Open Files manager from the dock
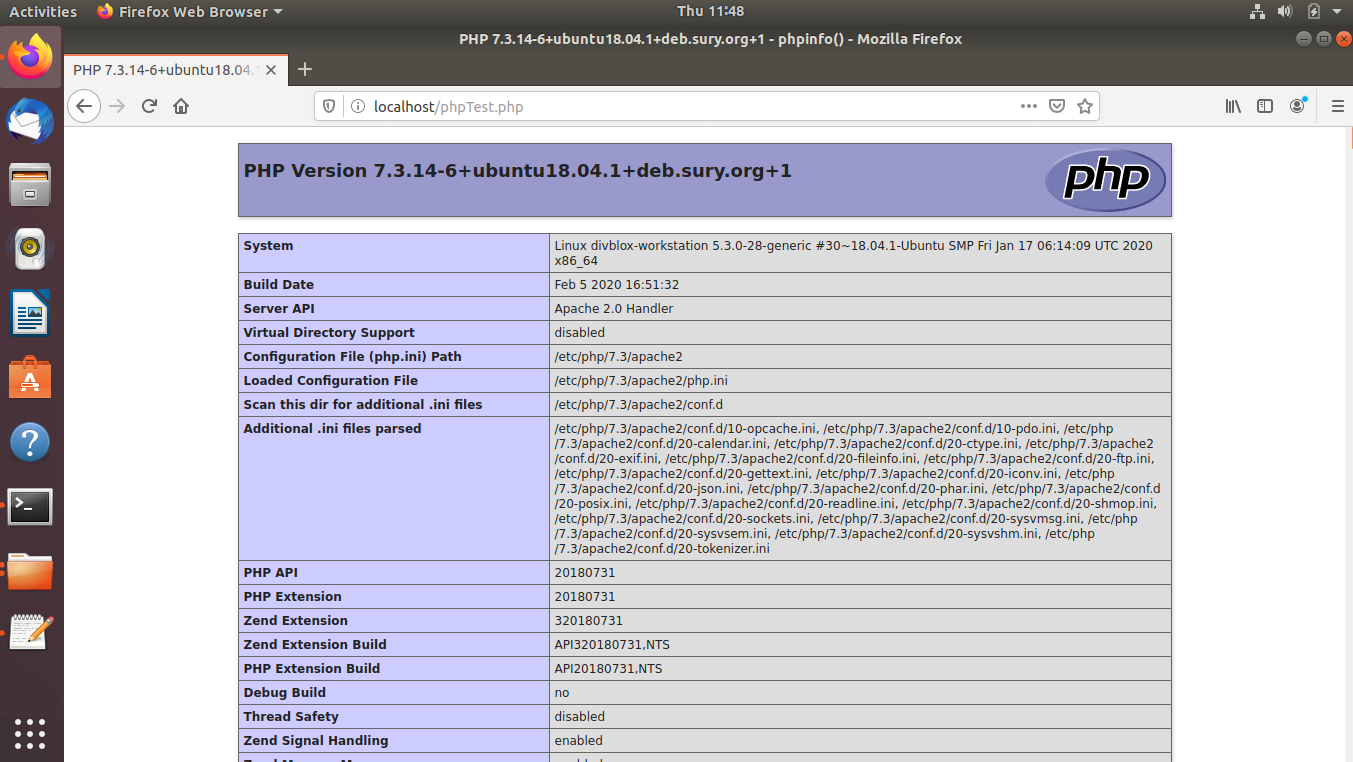Screen dimensions: 1353x762 [x=30, y=185]
